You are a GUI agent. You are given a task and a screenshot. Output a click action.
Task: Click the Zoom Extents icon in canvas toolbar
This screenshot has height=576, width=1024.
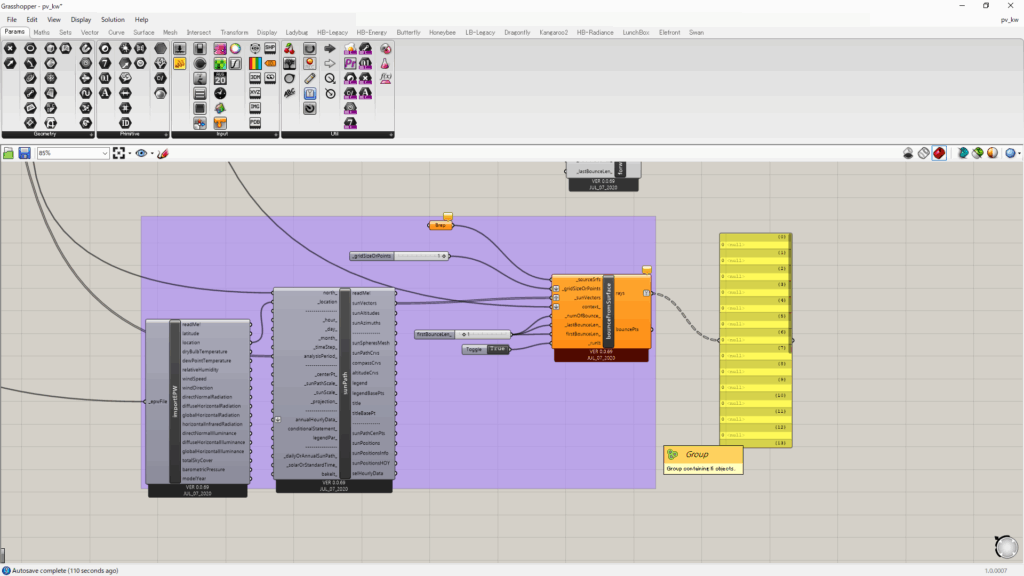coord(120,153)
